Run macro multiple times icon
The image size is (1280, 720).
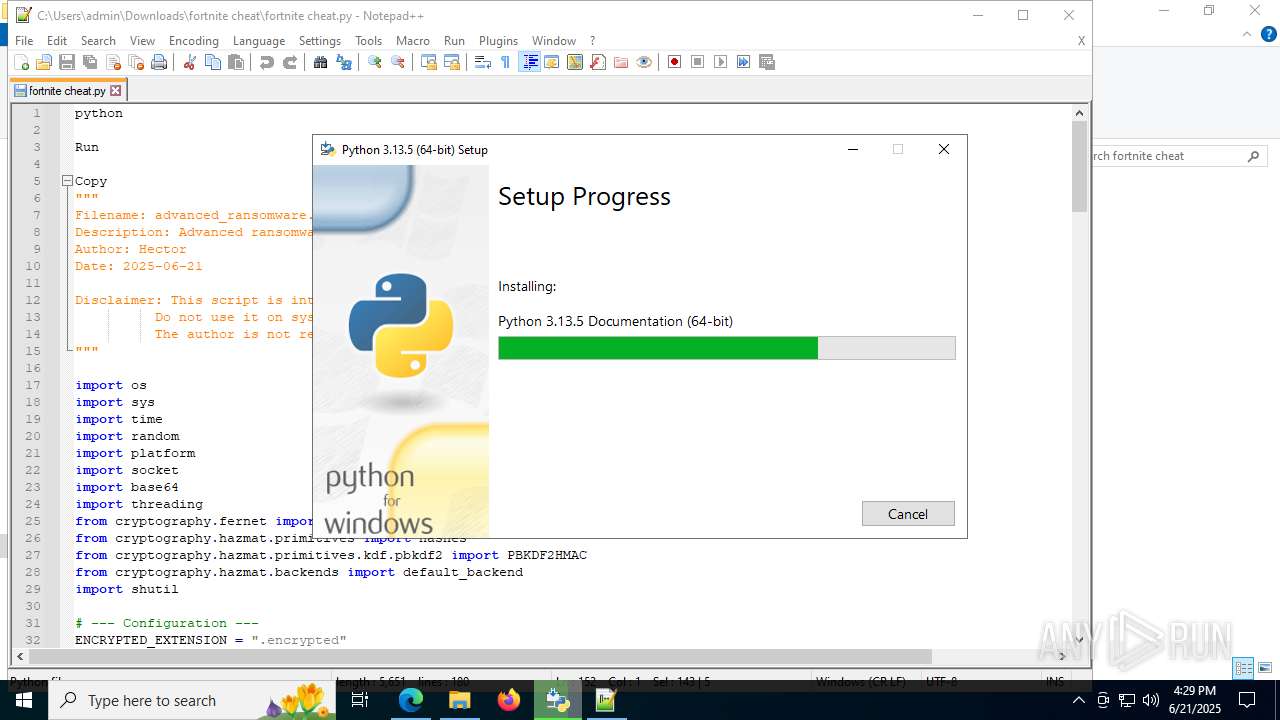pyautogui.click(x=743, y=62)
